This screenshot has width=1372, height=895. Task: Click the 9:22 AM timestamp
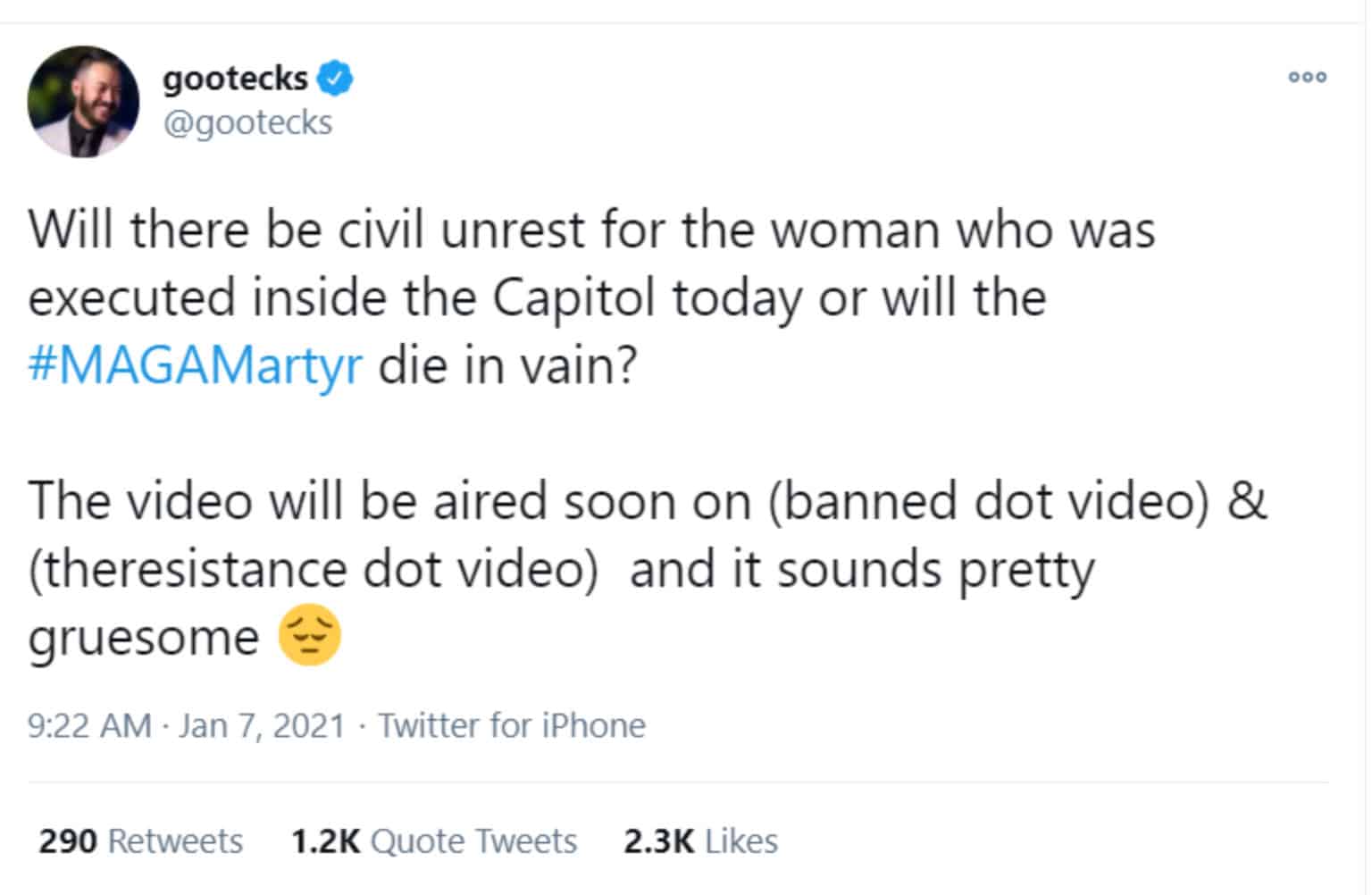(89, 725)
